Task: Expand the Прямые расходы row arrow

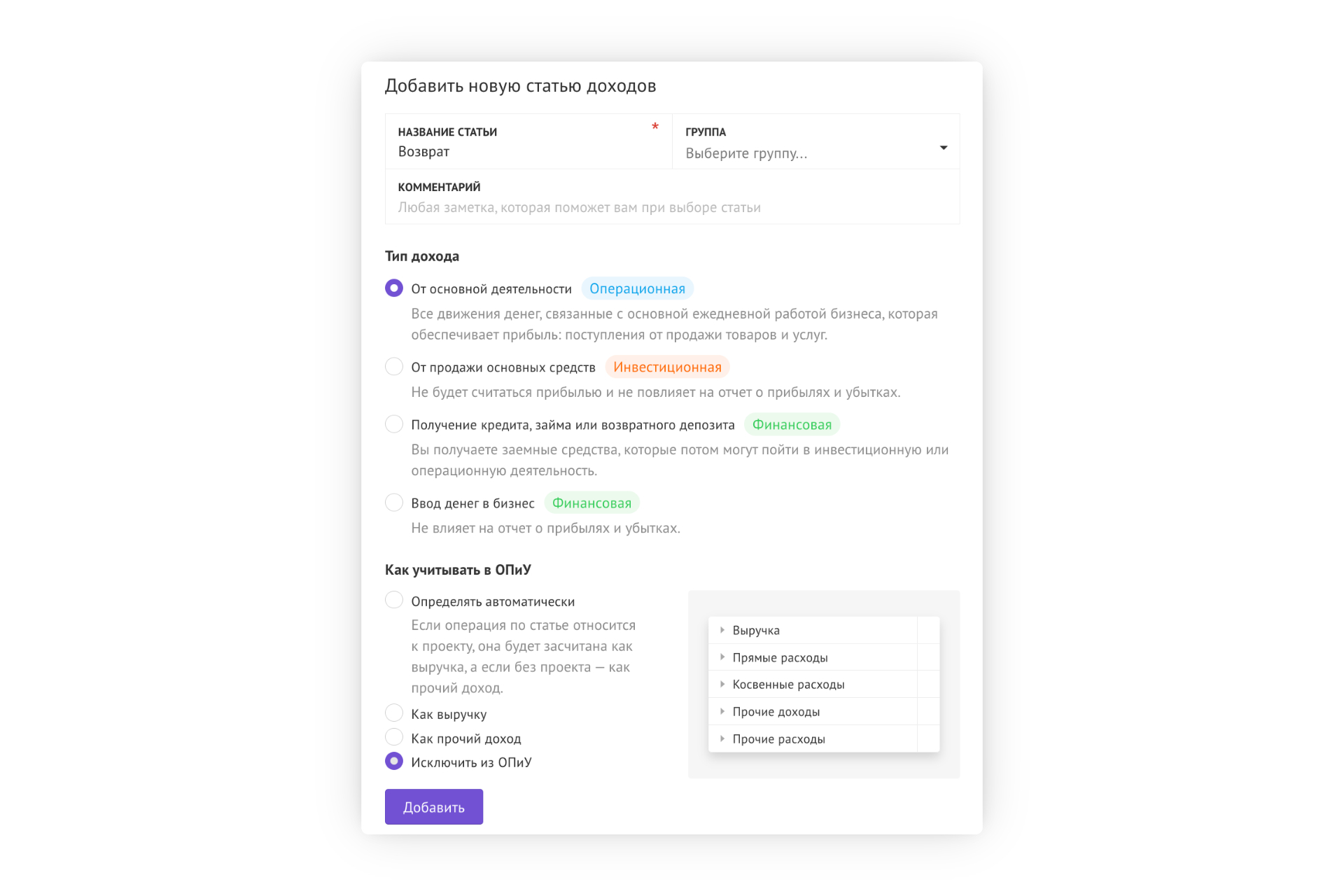Action: coord(722,657)
